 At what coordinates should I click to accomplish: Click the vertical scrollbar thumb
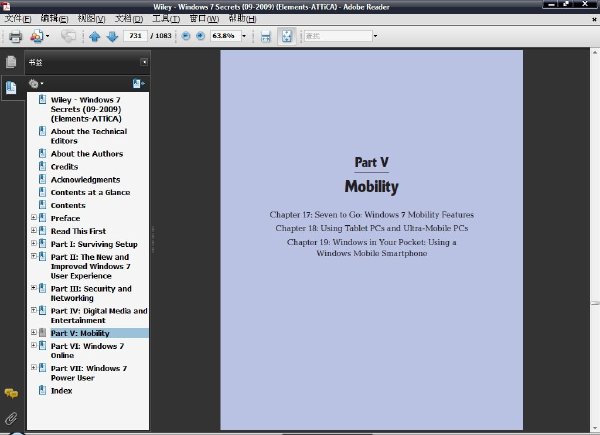click(x=595, y=303)
